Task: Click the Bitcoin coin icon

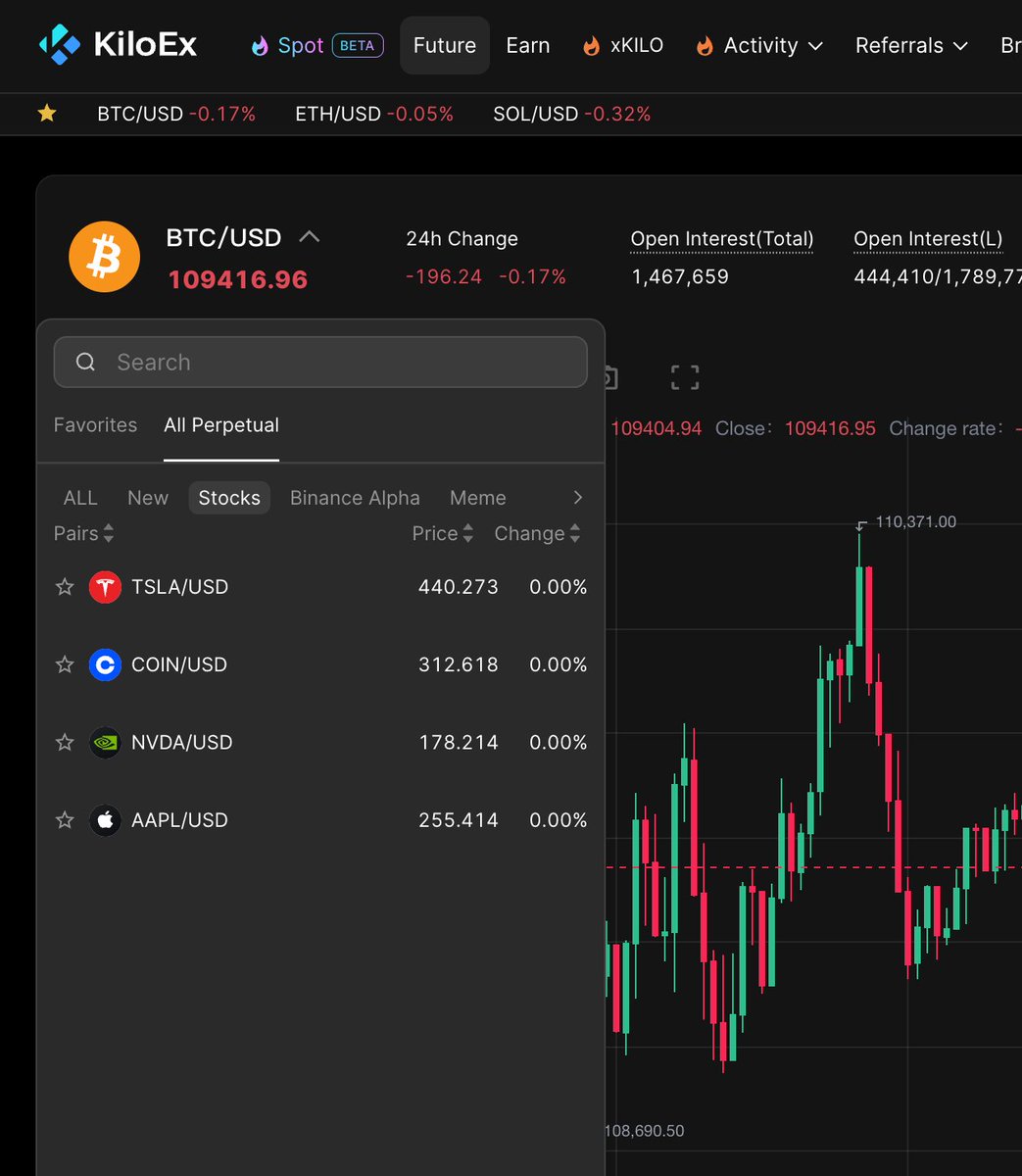Action: pos(104,258)
